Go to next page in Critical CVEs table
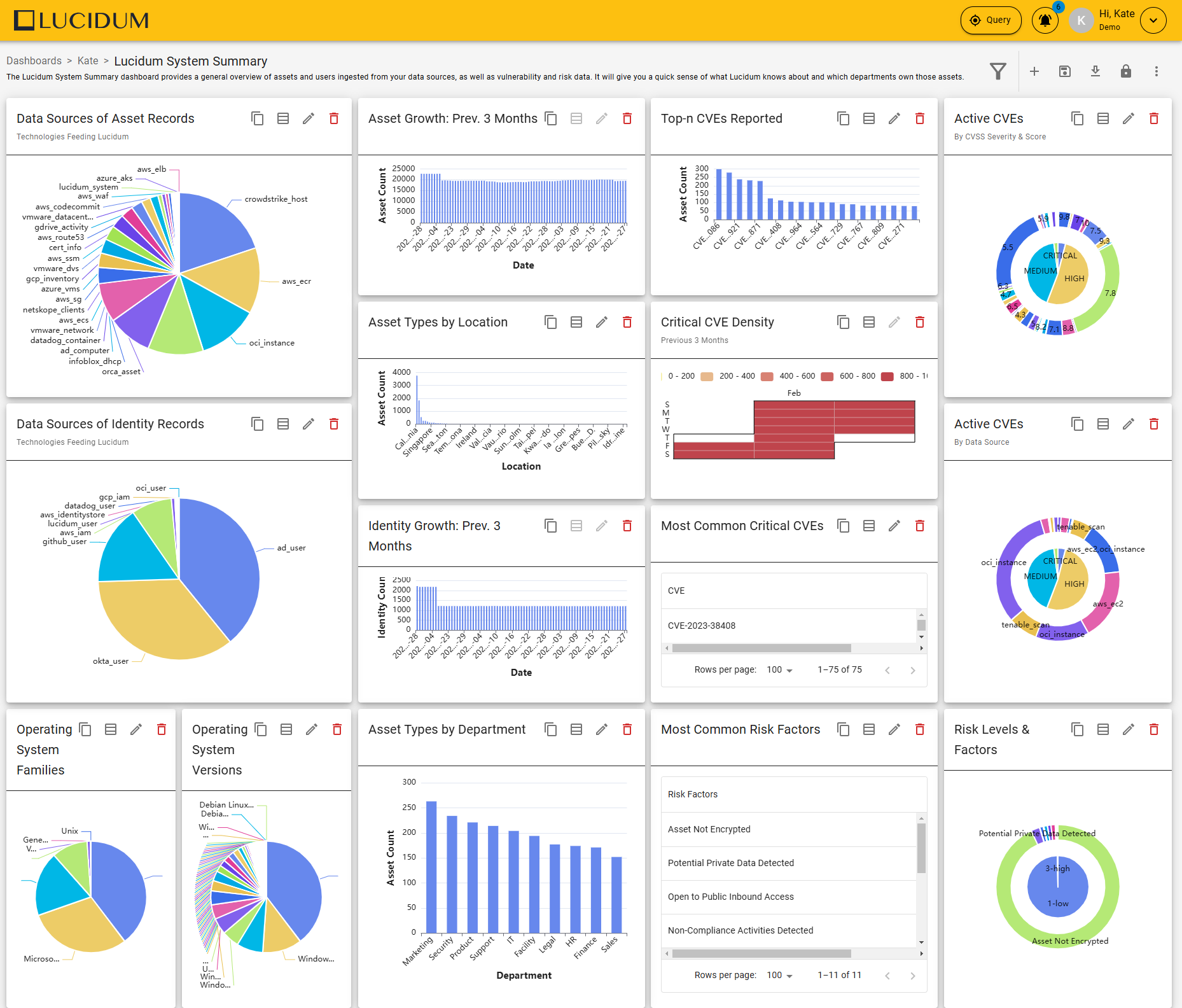Viewport: 1182px width, 1008px height. 913,670
